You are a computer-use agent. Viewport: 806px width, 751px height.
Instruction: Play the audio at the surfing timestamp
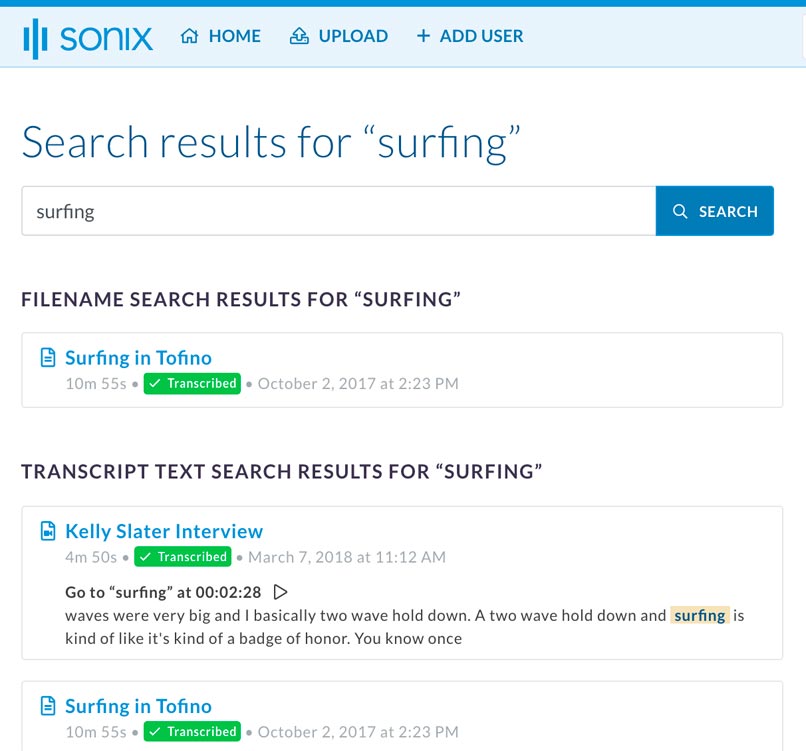[x=280, y=591]
